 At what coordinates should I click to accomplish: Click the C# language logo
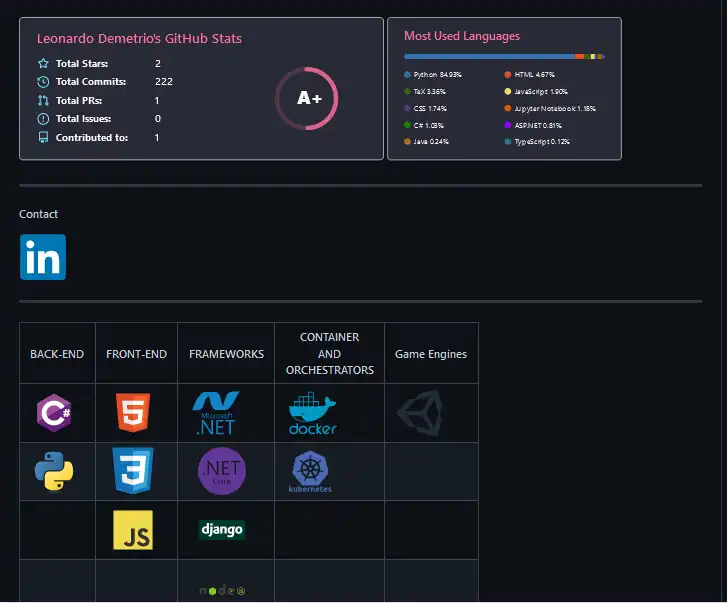[x=53, y=412]
